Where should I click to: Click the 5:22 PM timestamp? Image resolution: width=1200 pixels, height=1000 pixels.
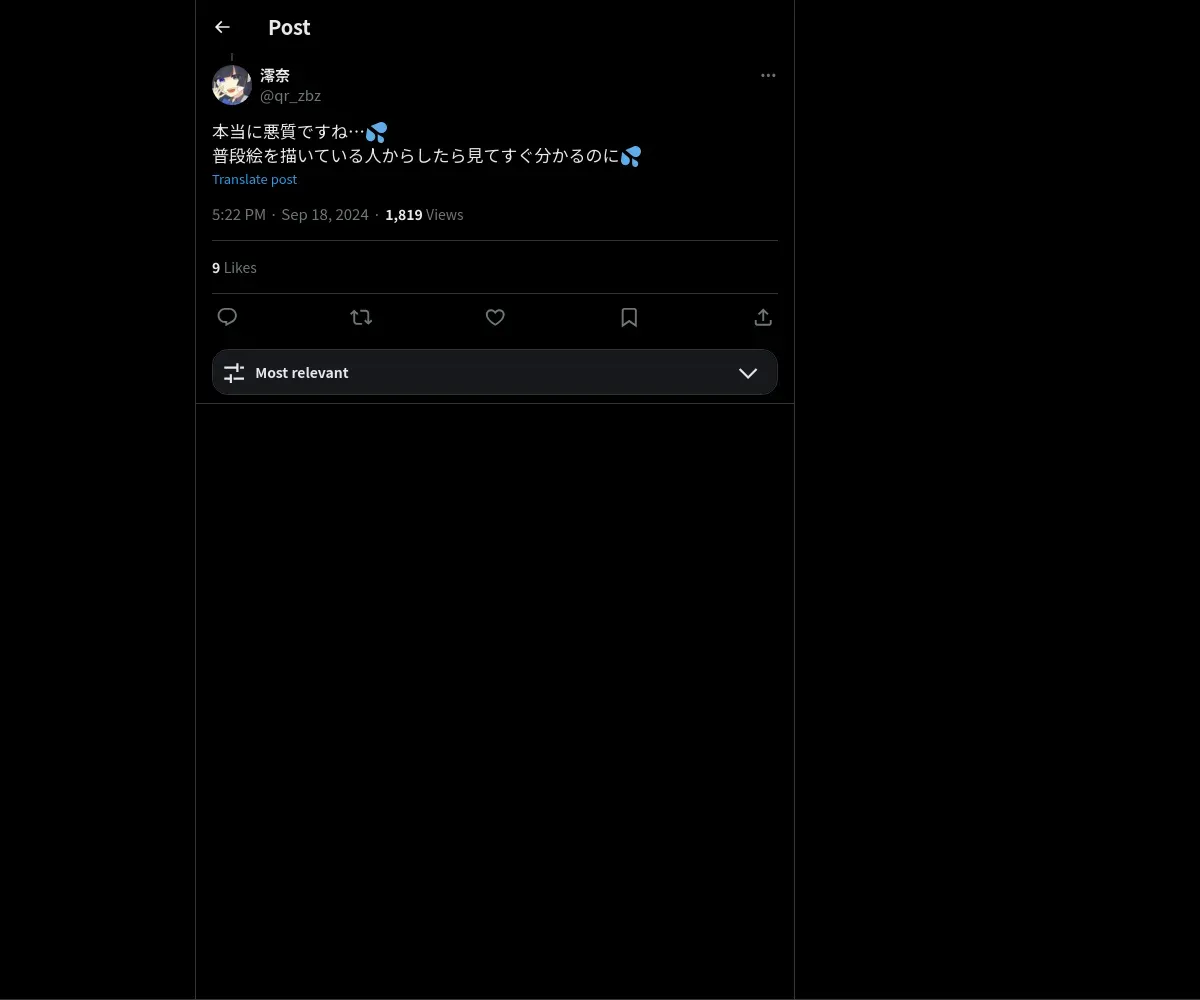[239, 215]
